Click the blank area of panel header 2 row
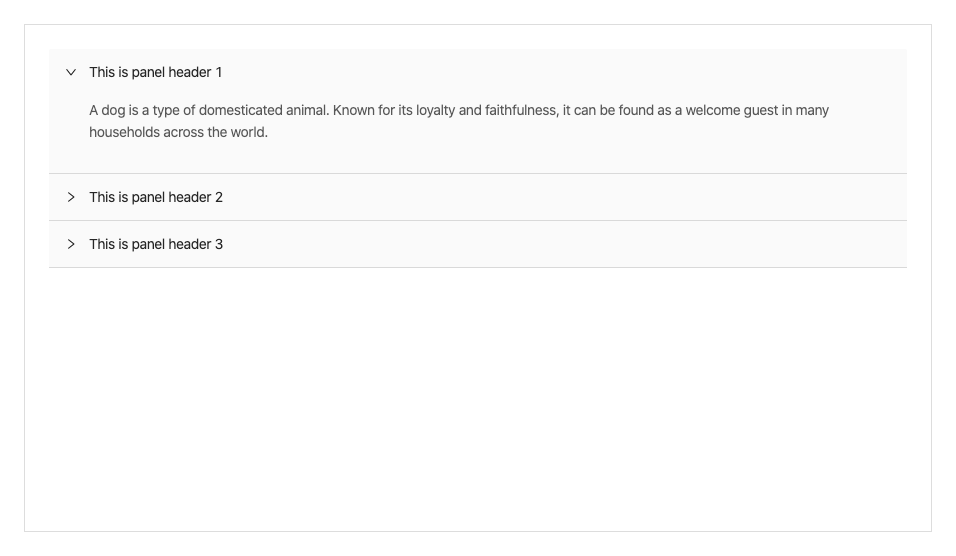Image resolution: width=956 pixels, height=556 pixels. [x=600, y=198]
